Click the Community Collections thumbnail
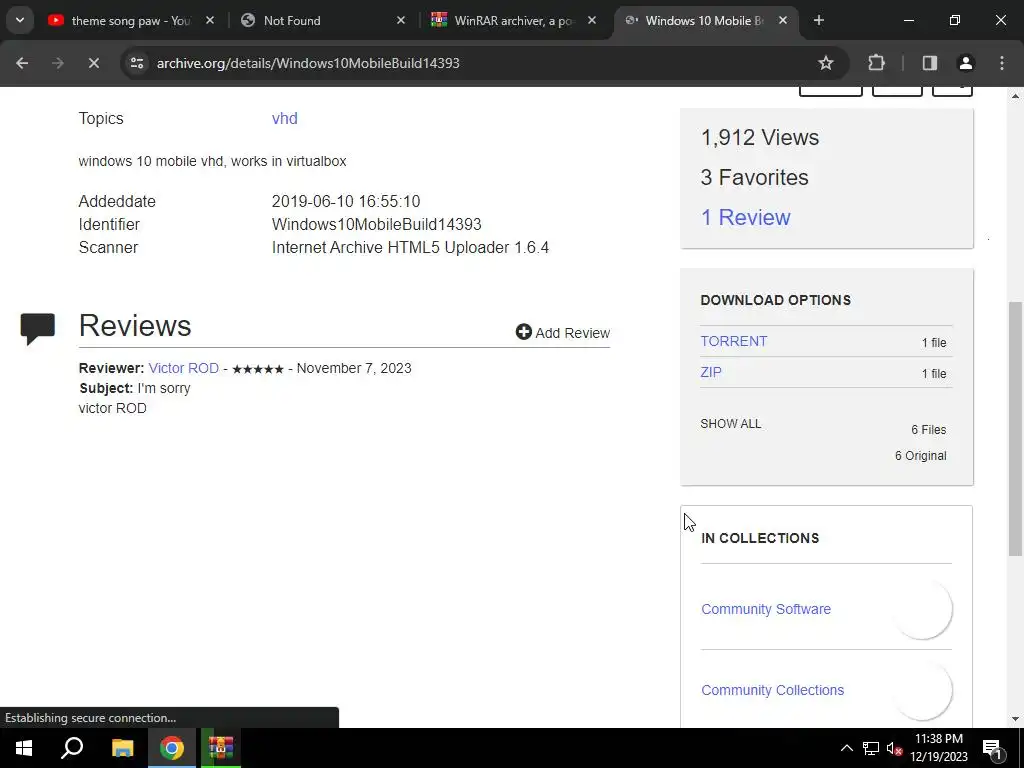Image resolution: width=1024 pixels, height=768 pixels. (x=921, y=690)
